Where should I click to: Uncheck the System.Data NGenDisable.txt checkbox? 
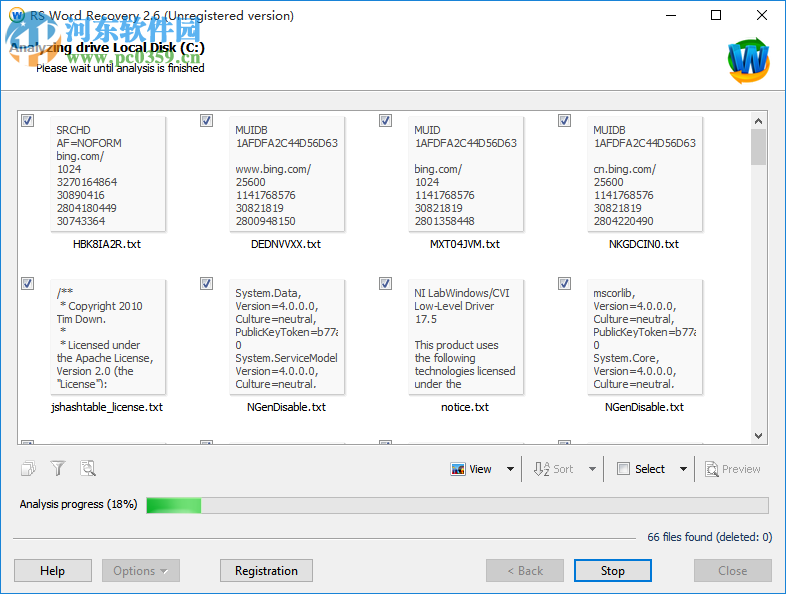click(207, 283)
